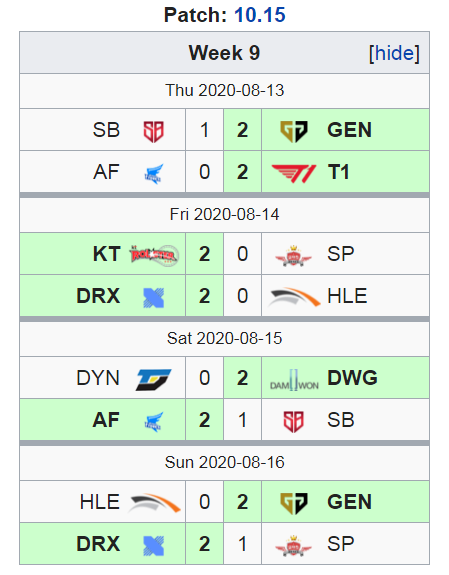This screenshot has width=449, height=575.
Task: Click the KT team name
Action: coord(106,254)
